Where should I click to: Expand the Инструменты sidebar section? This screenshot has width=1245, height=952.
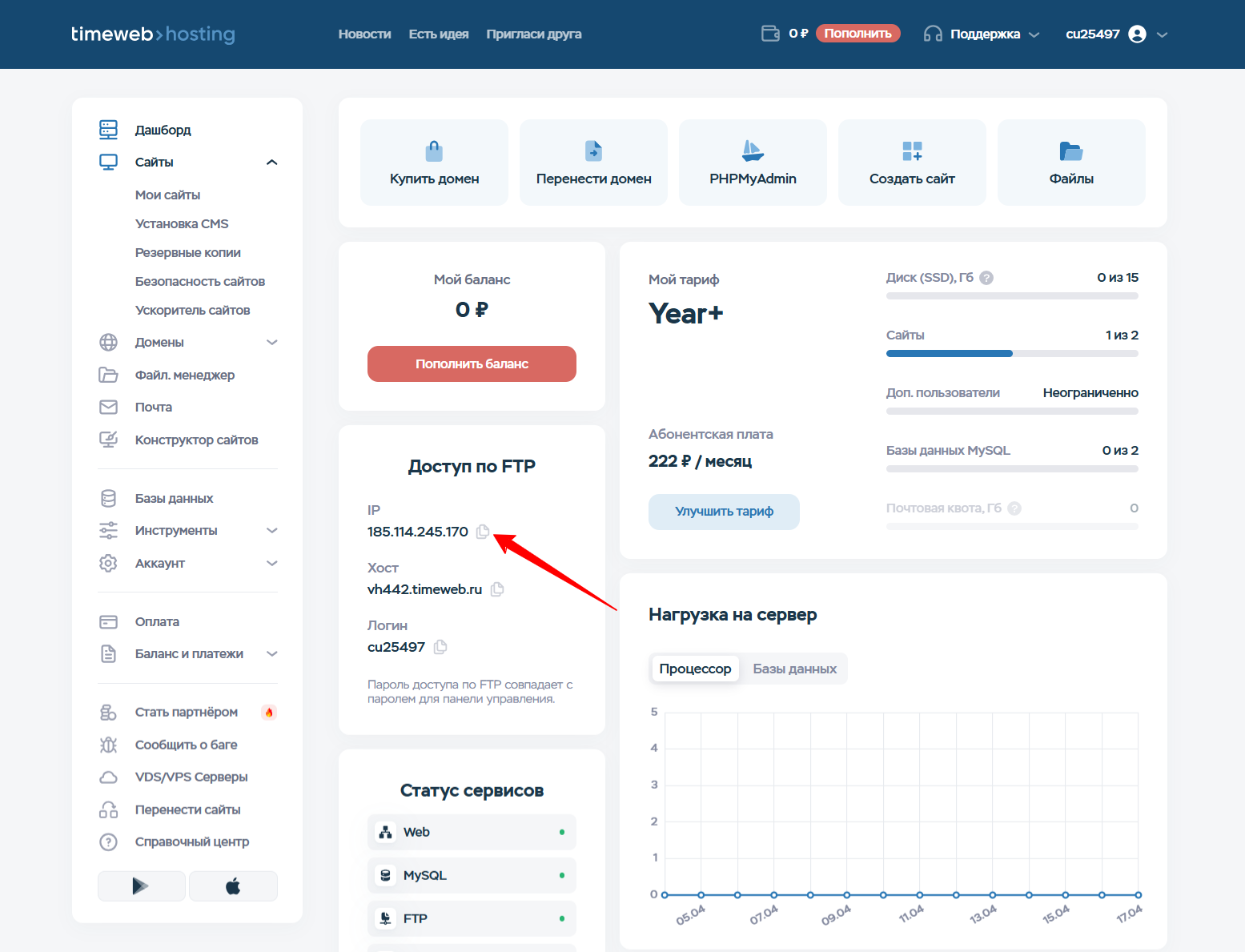click(x=272, y=531)
